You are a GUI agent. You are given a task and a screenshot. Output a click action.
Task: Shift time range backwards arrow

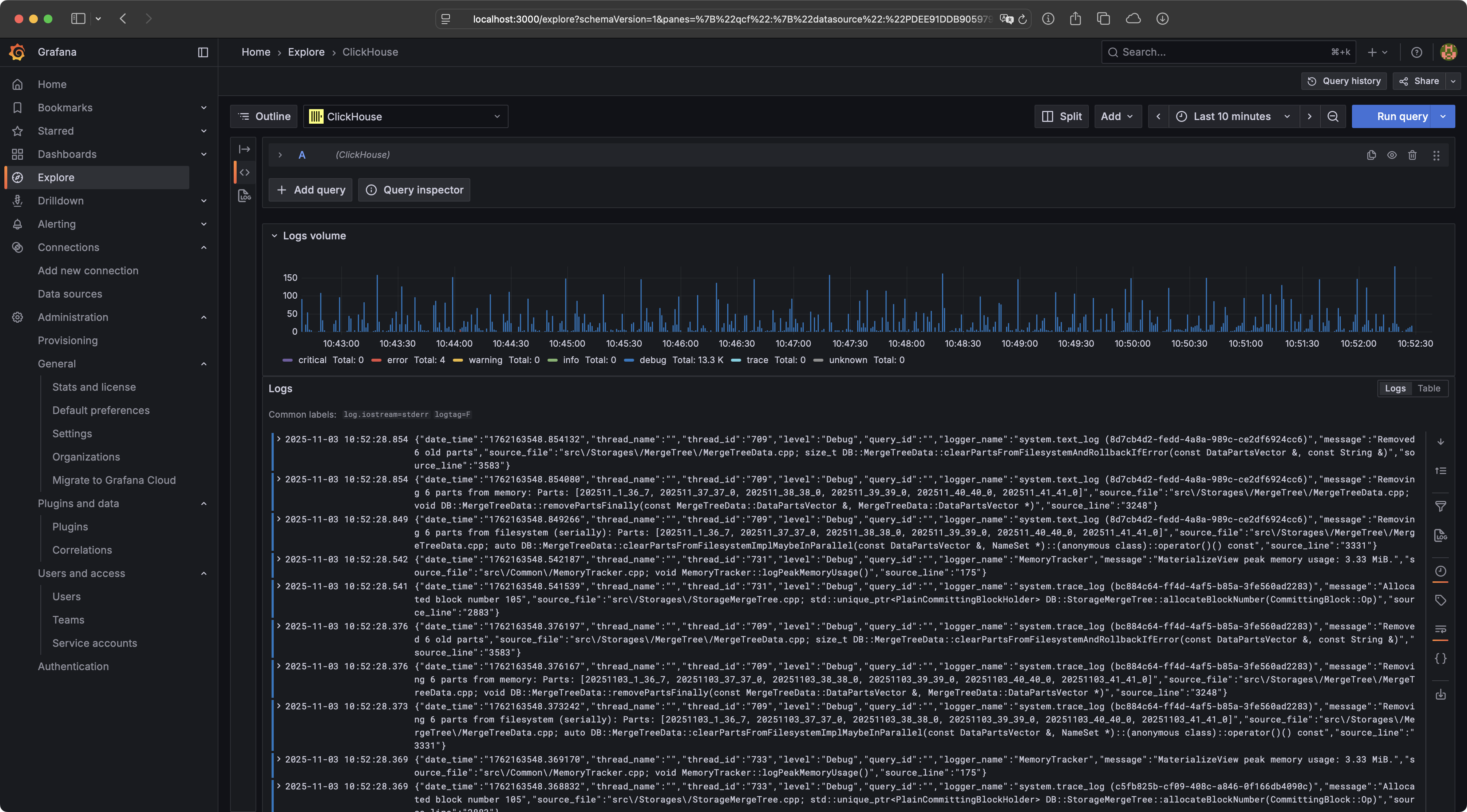1158,116
